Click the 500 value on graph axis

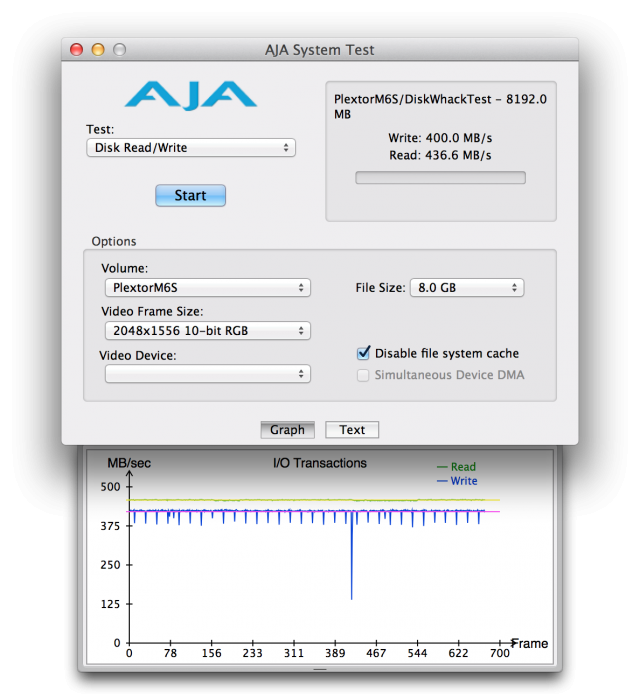111,487
